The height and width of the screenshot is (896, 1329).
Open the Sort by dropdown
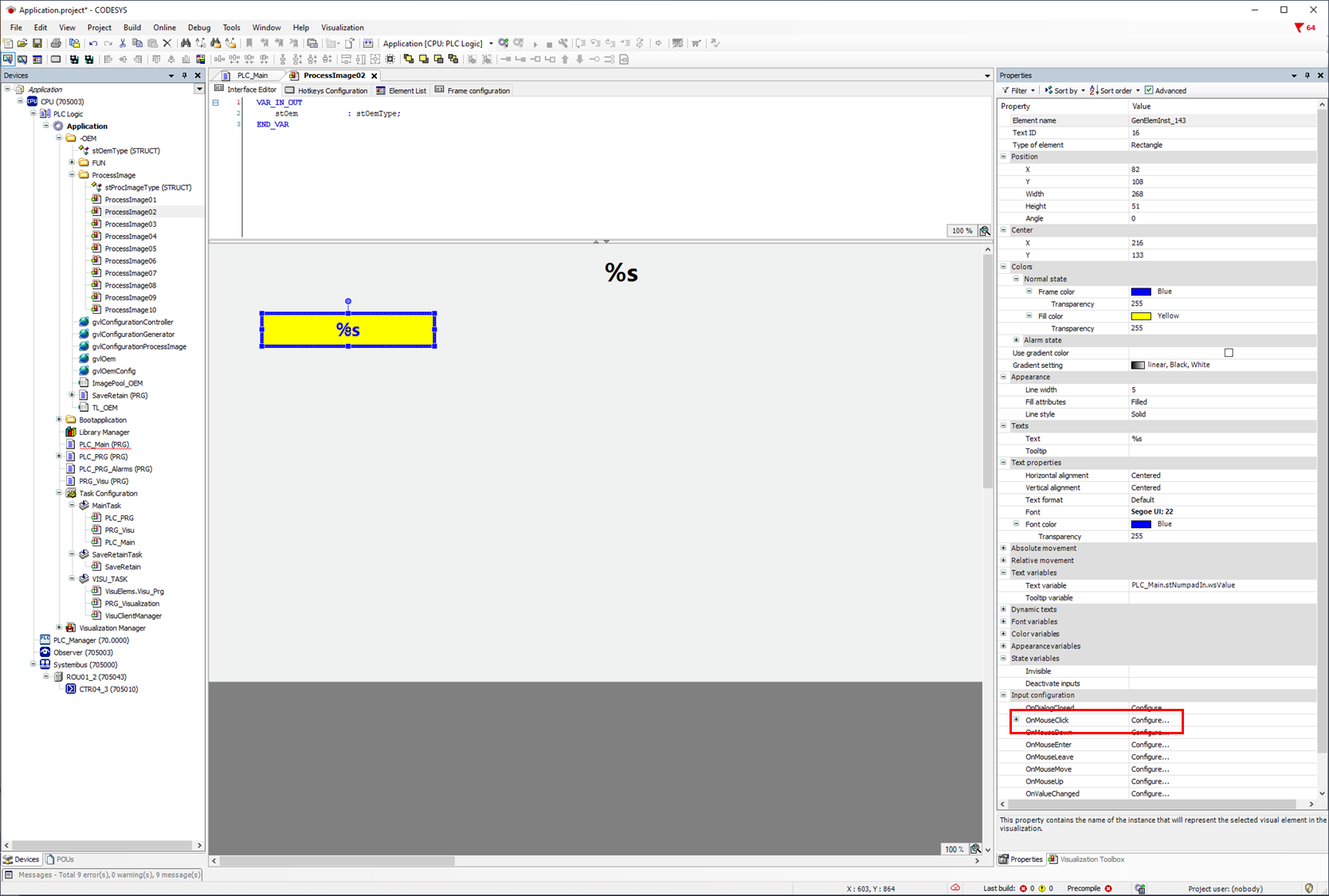[1064, 91]
